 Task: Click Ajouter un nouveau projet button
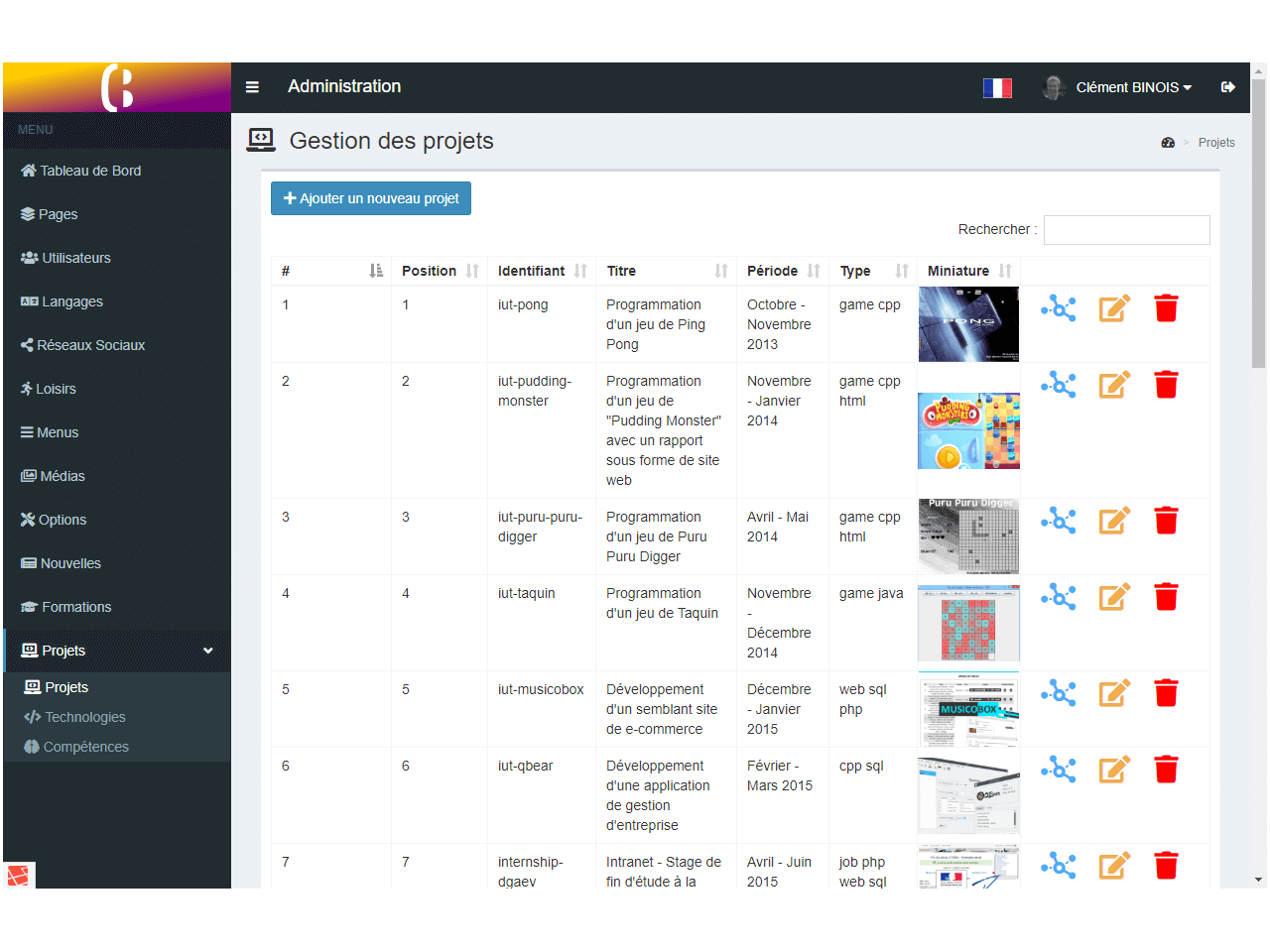(371, 198)
